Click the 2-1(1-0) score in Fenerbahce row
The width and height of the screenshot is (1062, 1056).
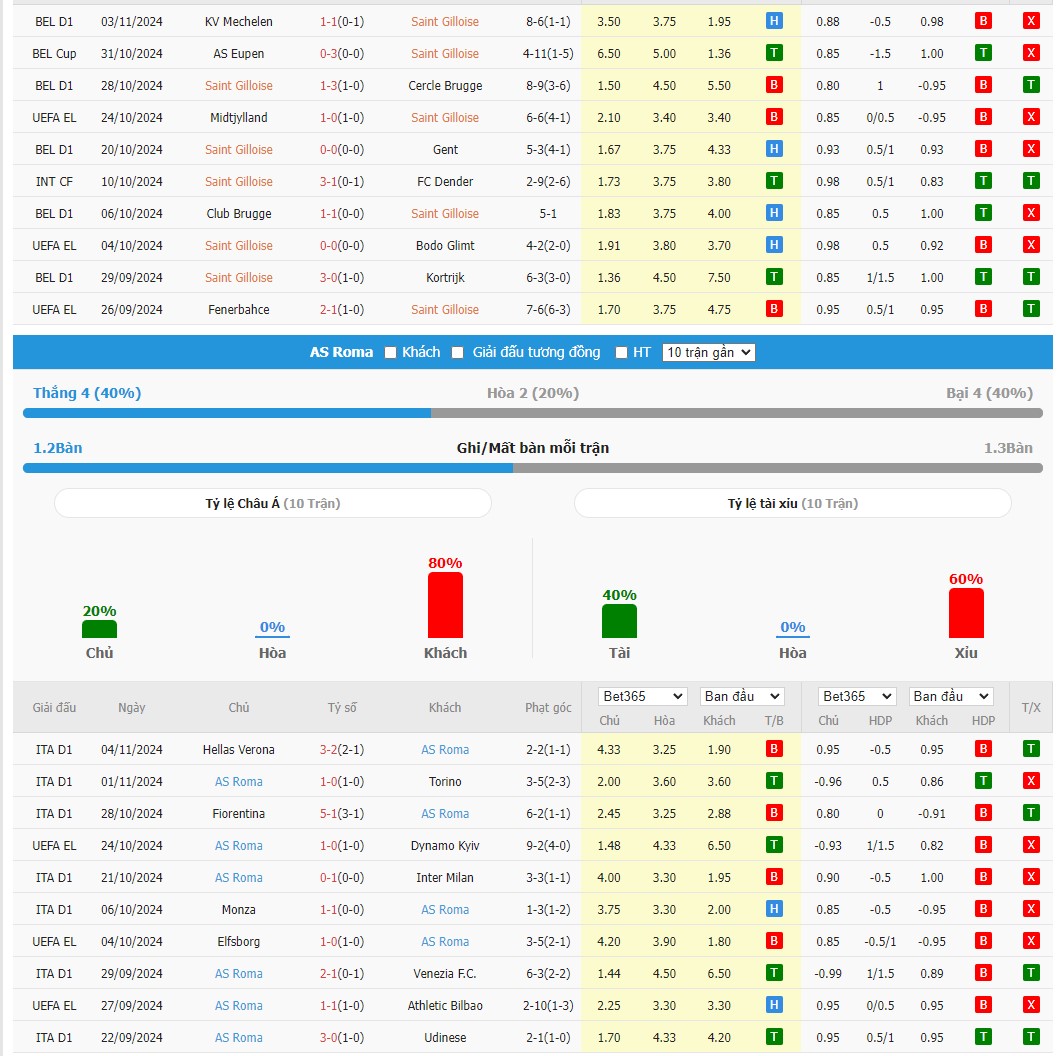coord(342,310)
